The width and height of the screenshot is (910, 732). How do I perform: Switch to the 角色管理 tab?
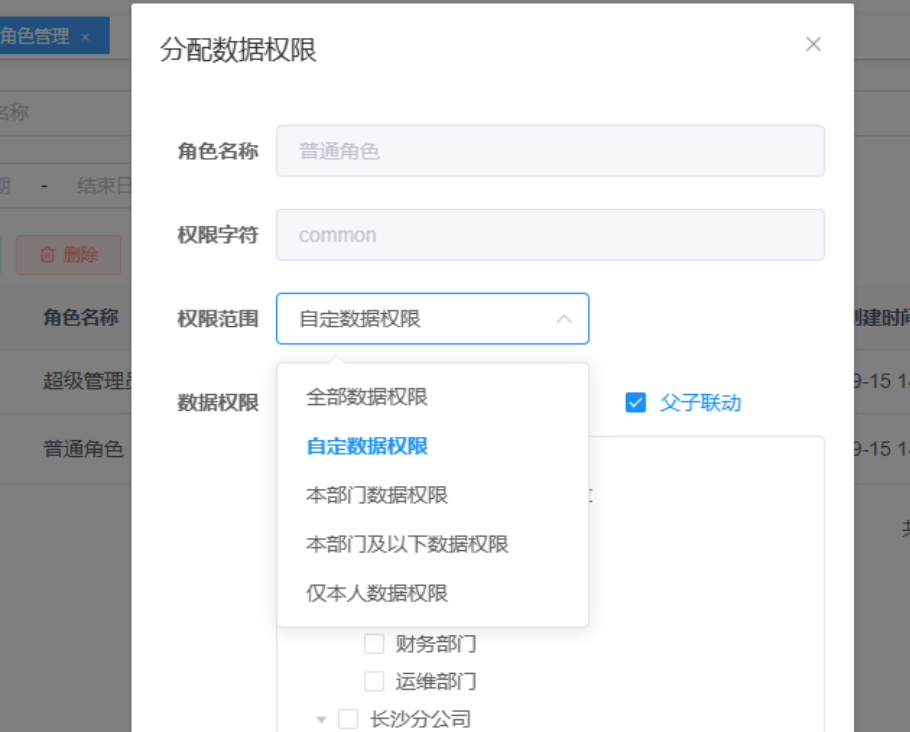point(35,36)
